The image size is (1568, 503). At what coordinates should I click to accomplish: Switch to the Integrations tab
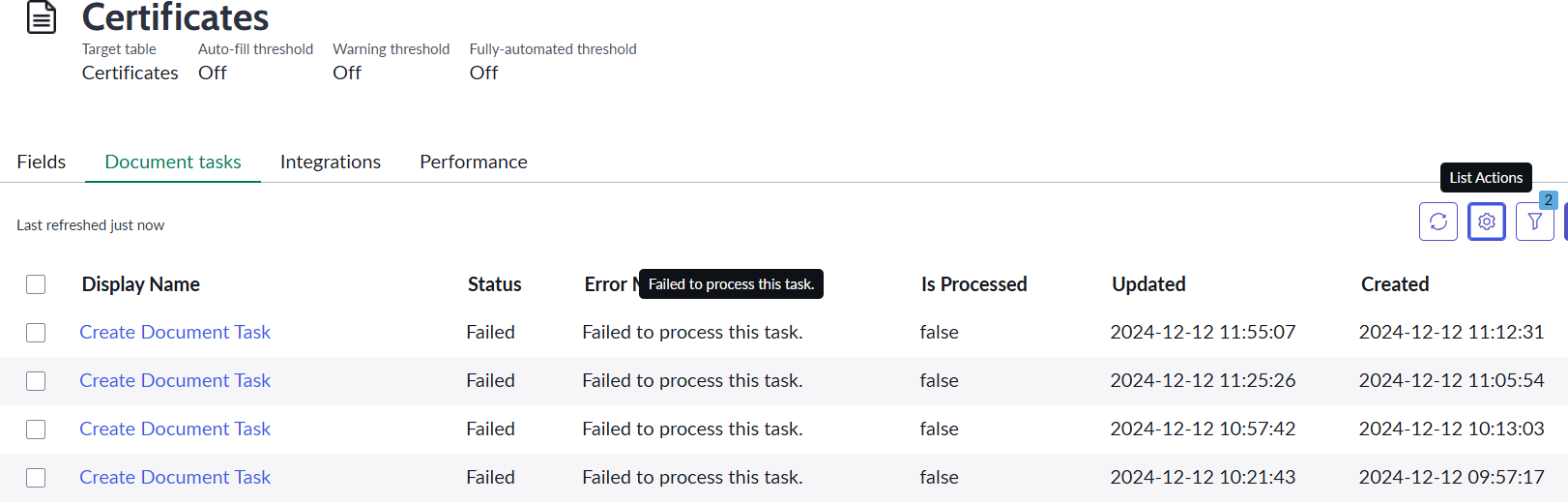(x=331, y=162)
